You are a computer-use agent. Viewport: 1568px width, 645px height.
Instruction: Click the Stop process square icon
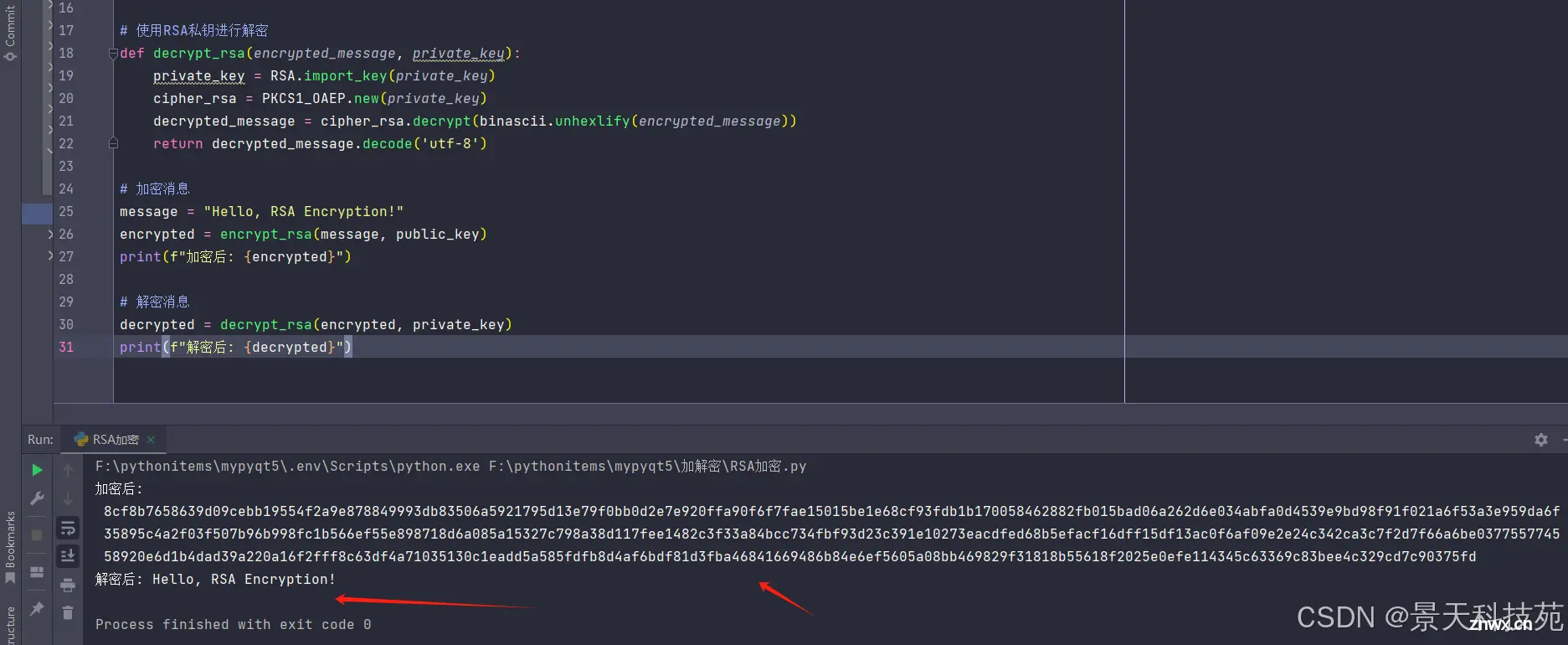click(x=37, y=534)
